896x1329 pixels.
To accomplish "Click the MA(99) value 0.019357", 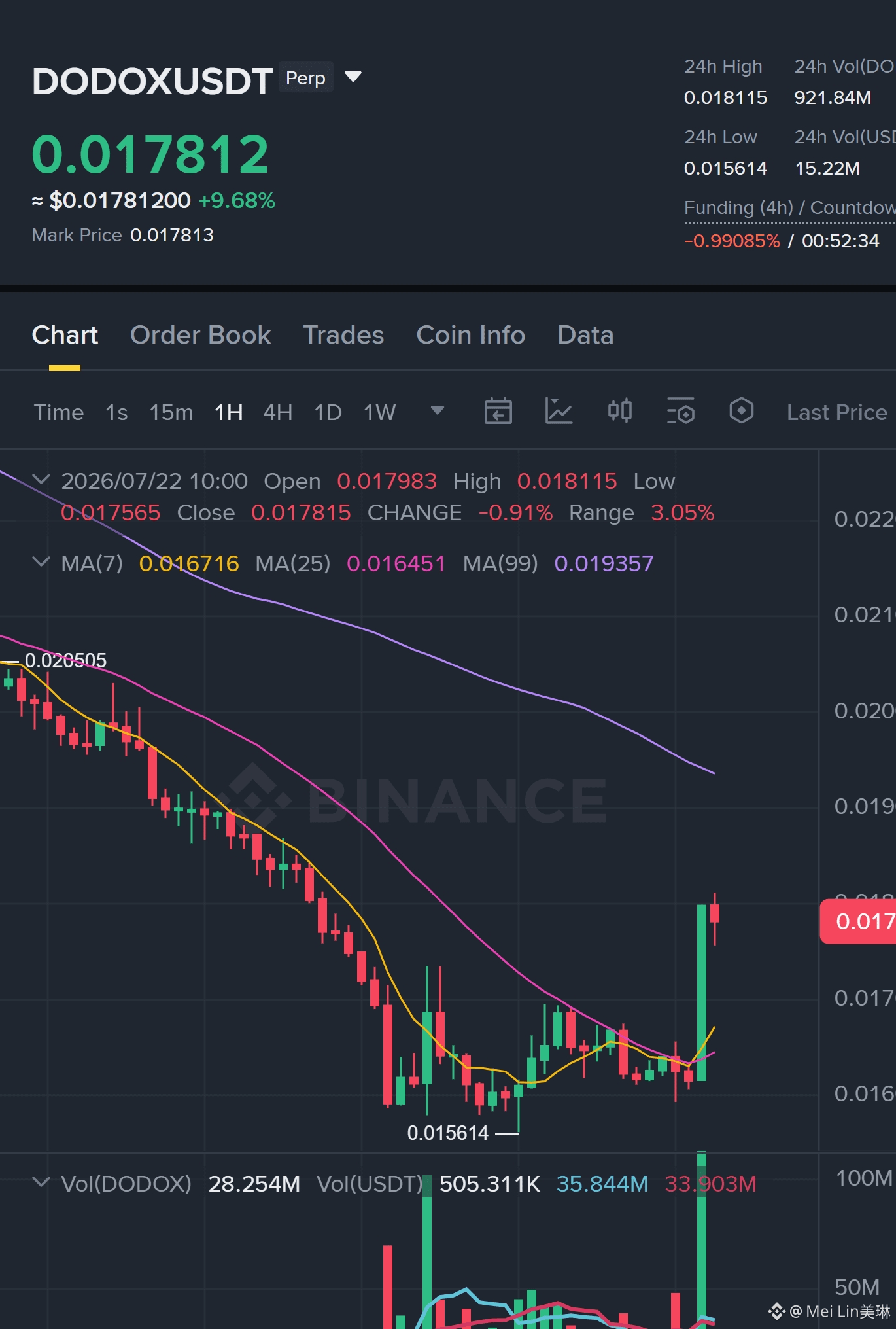I will [x=604, y=563].
